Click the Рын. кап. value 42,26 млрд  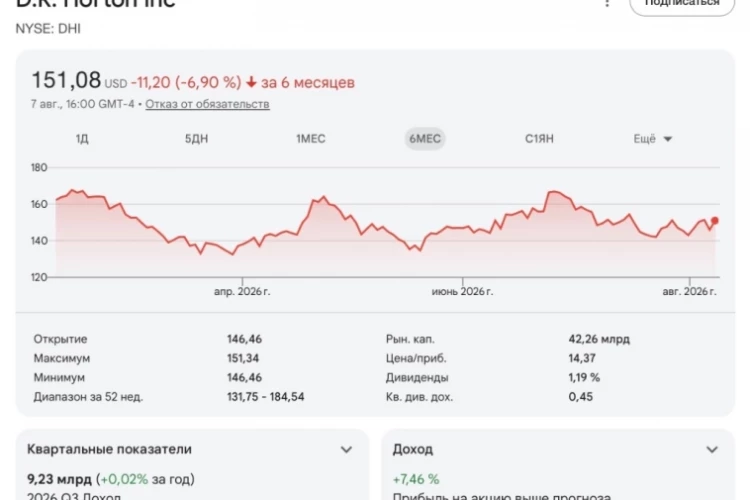click(x=599, y=339)
